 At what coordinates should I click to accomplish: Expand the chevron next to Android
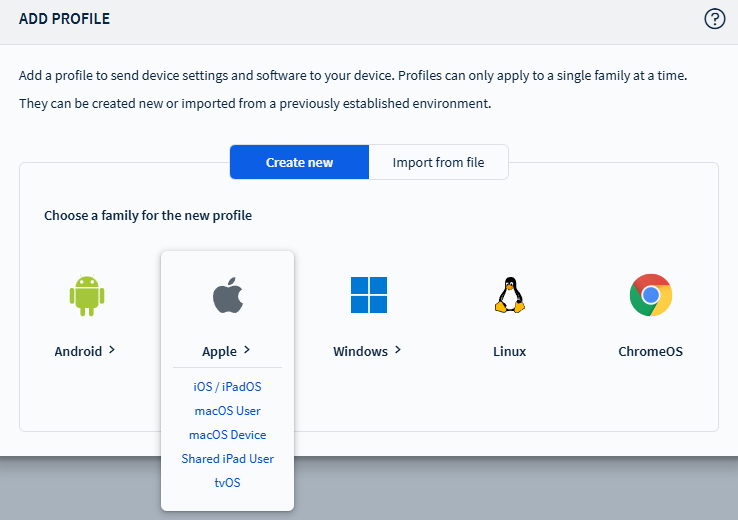[x=112, y=350]
